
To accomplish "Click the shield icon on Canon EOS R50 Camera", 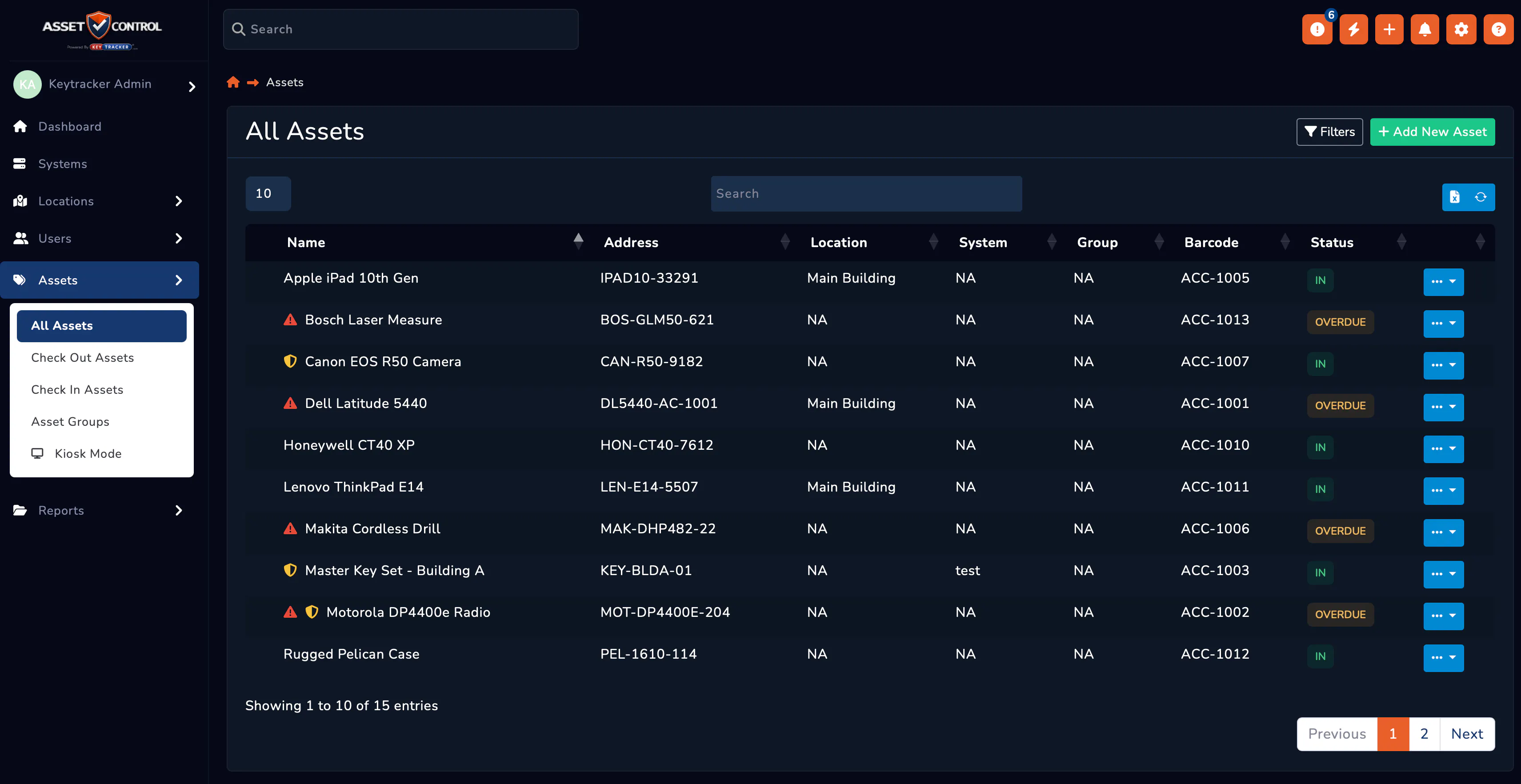I will 290,361.
